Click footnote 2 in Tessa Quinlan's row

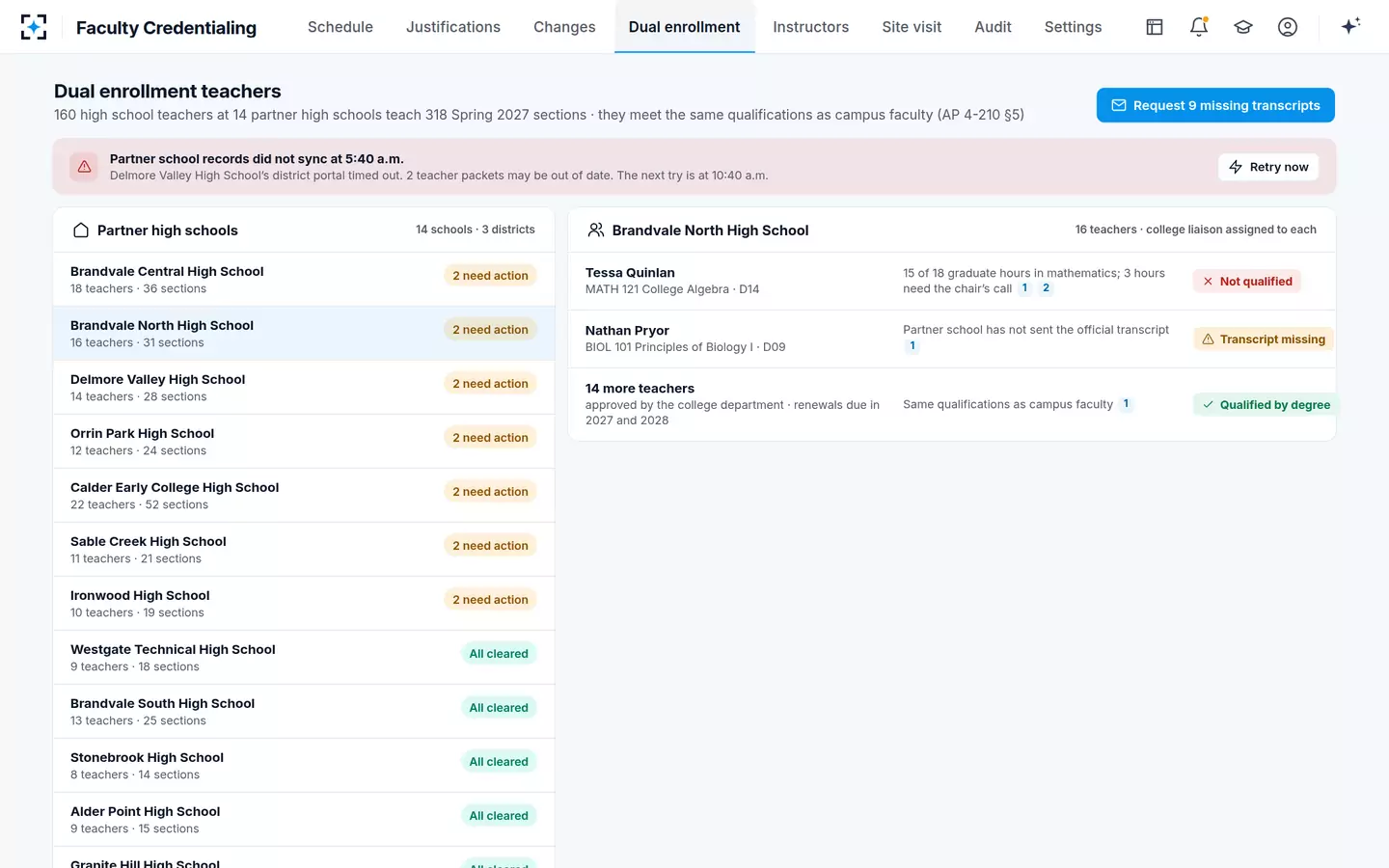click(x=1046, y=288)
